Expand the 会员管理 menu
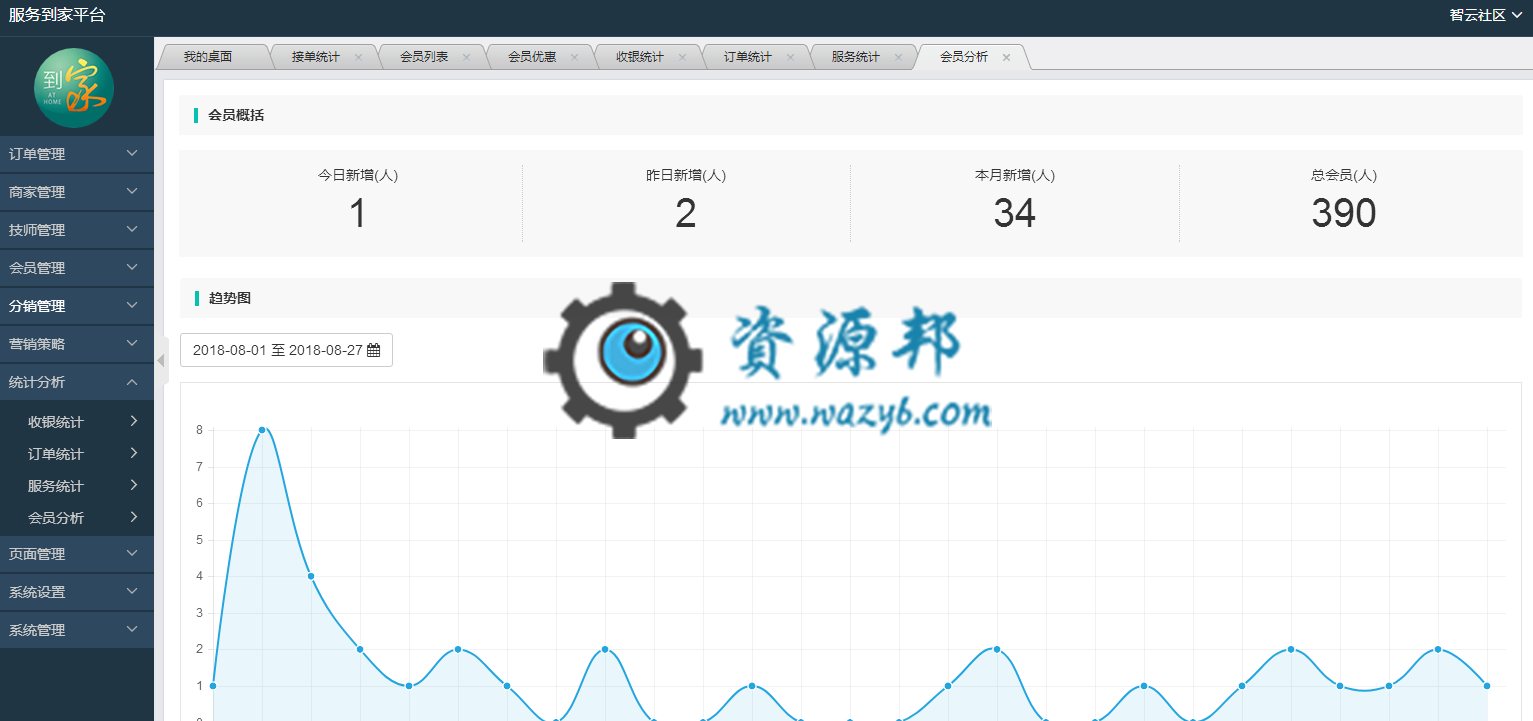The width and height of the screenshot is (1533, 721). click(x=77, y=268)
